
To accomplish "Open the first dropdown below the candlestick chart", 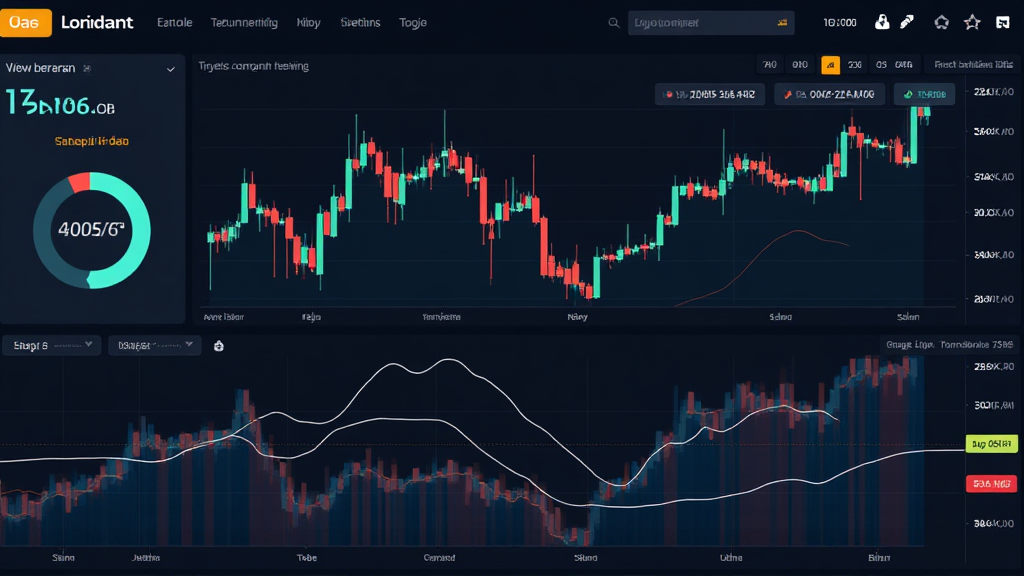I will [51, 346].
